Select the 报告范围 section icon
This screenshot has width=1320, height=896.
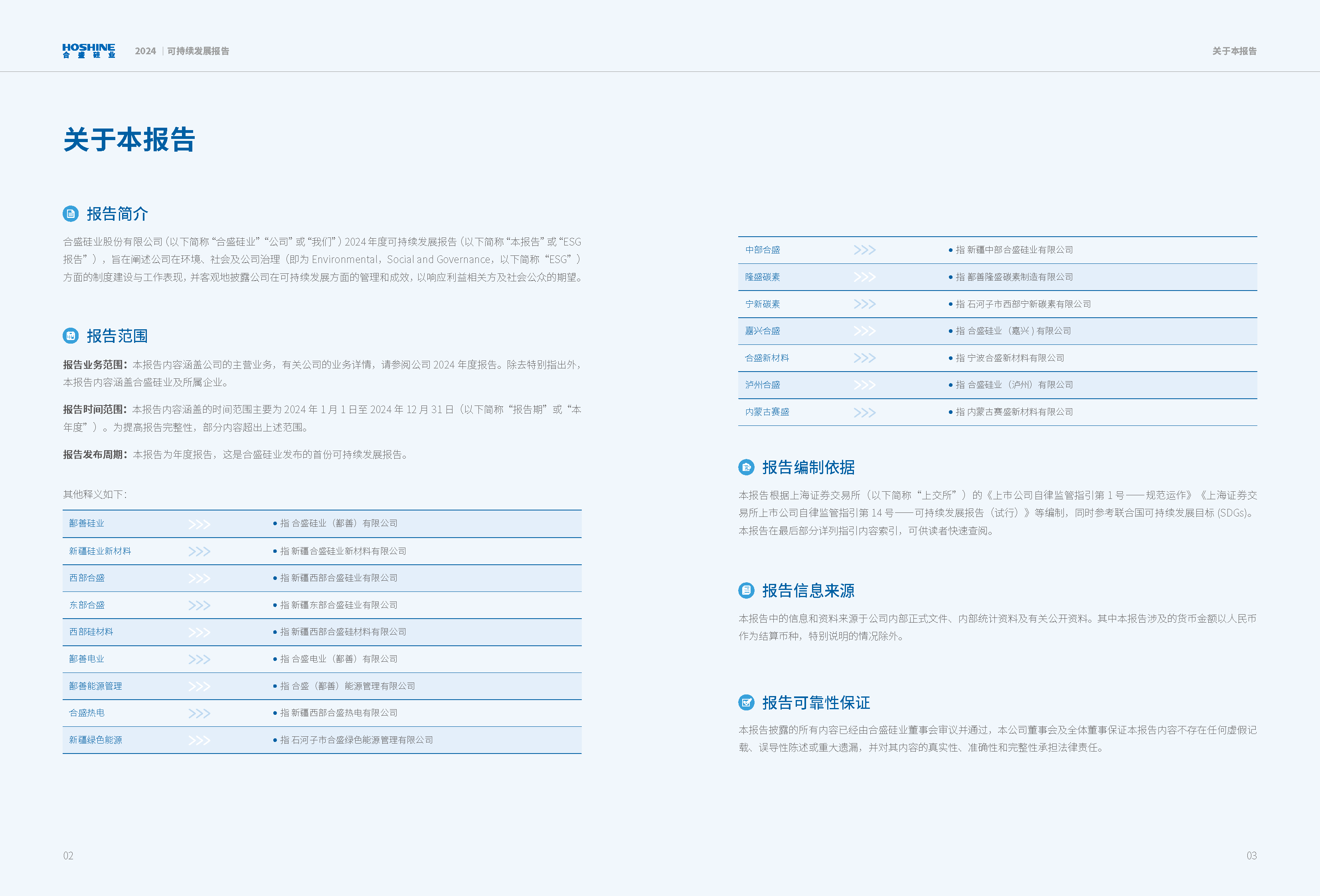click(x=71, y=335)
